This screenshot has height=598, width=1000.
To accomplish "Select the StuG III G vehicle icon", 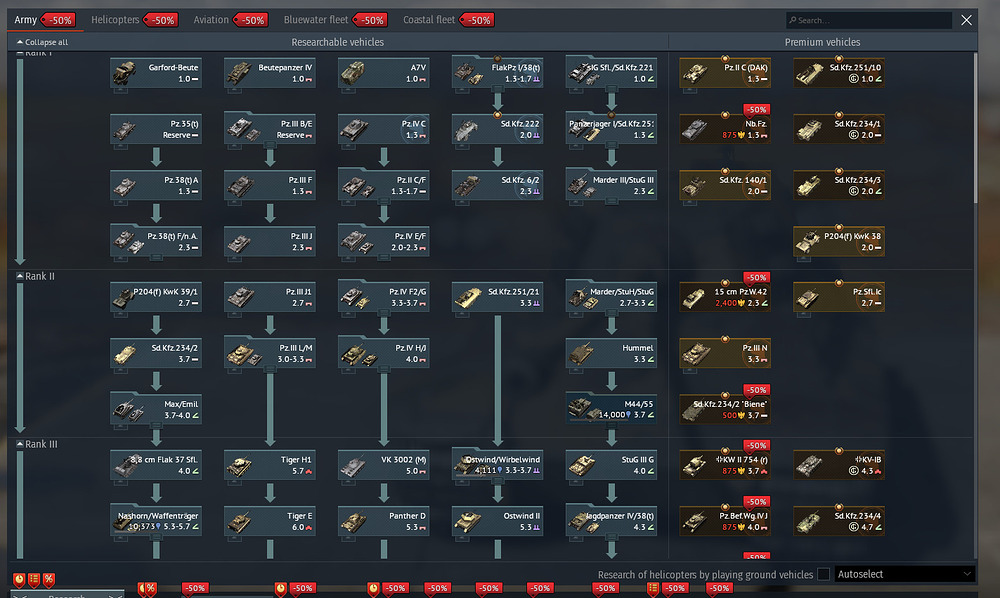I will (580, 465).
